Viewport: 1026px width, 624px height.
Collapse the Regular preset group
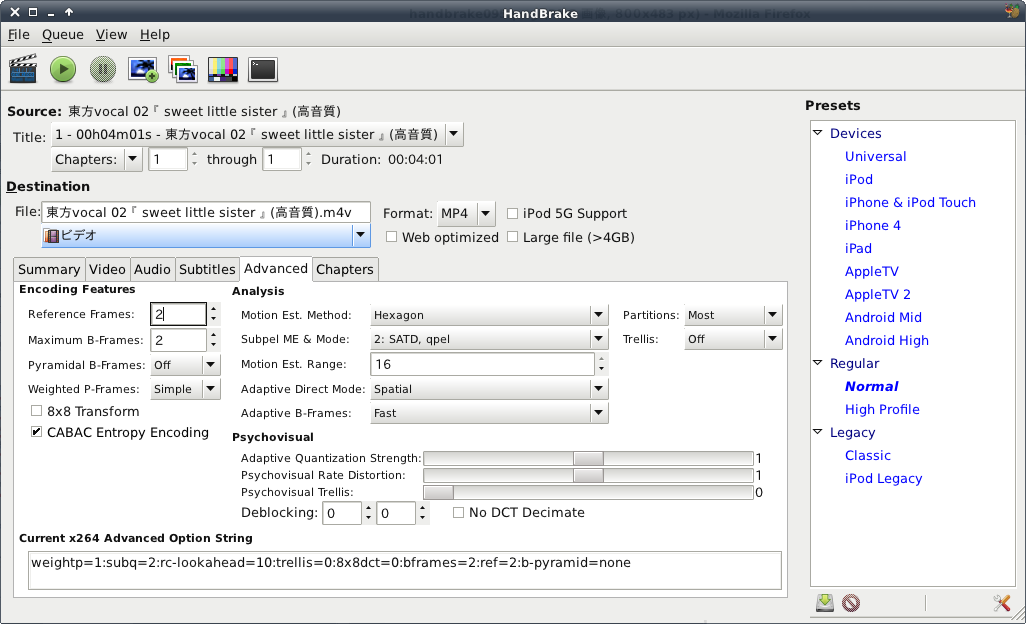tap(818, 363)
